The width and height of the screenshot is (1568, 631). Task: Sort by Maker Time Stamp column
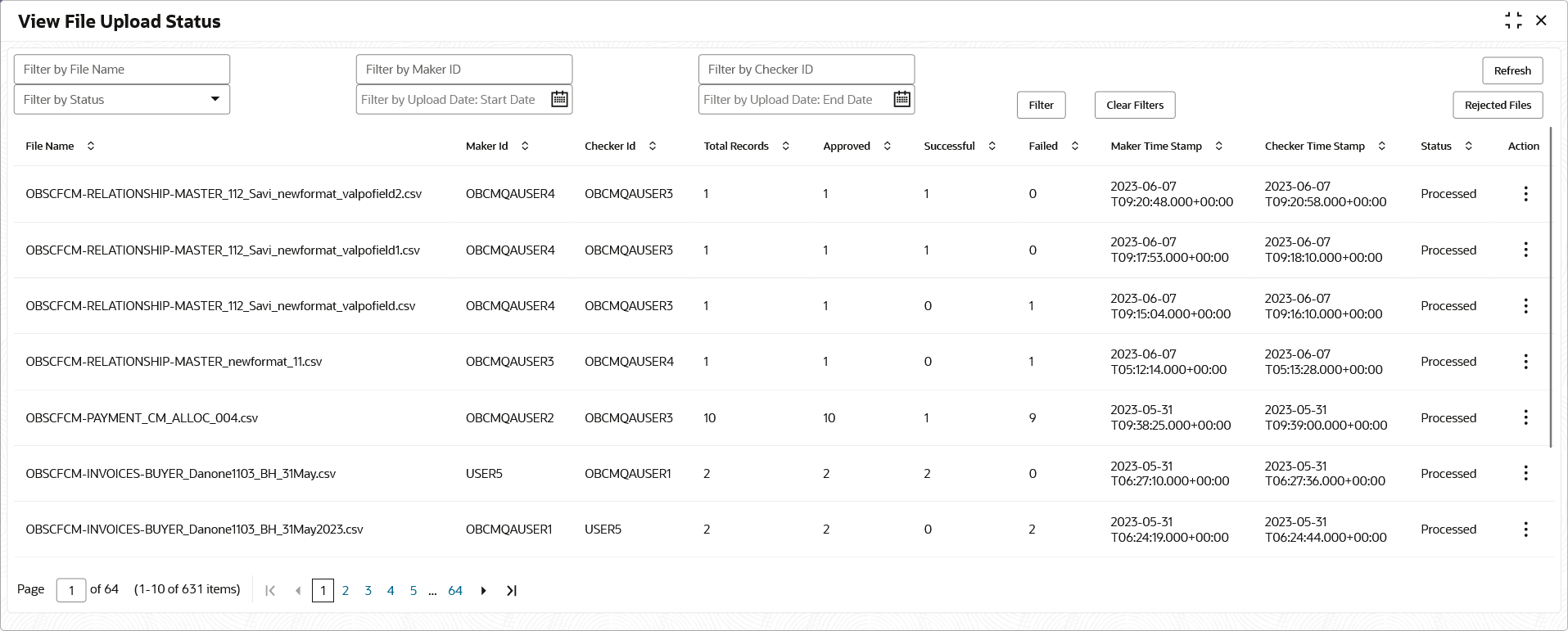coord(1218,146)
